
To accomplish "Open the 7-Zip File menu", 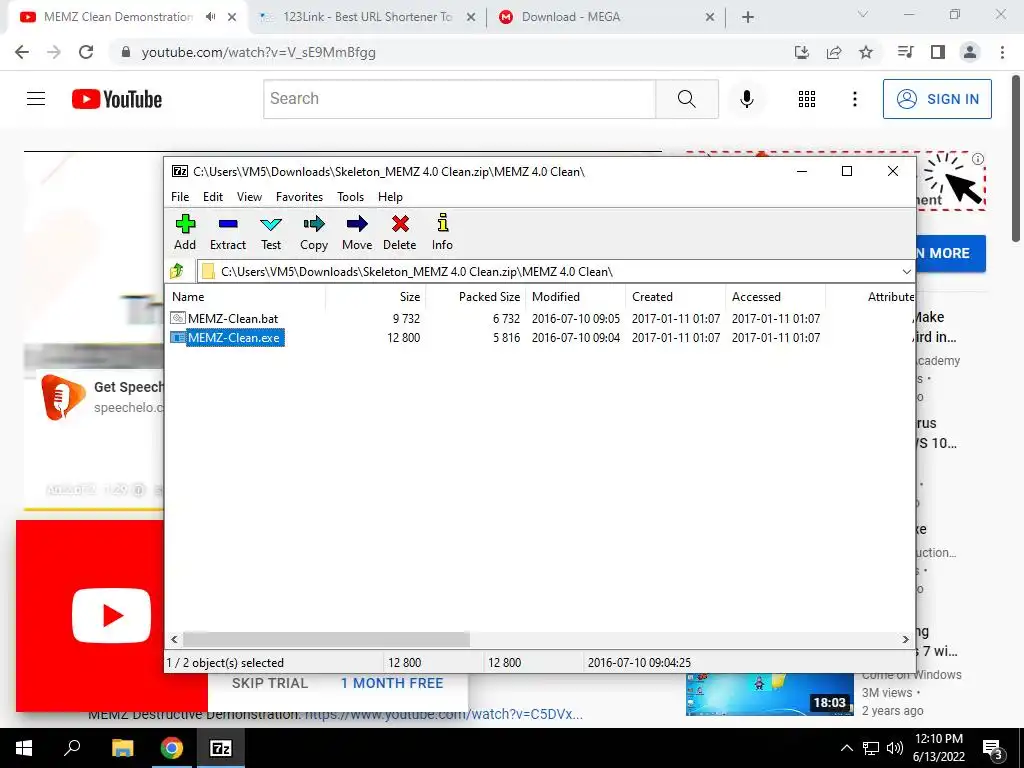I will pos(180,197).
